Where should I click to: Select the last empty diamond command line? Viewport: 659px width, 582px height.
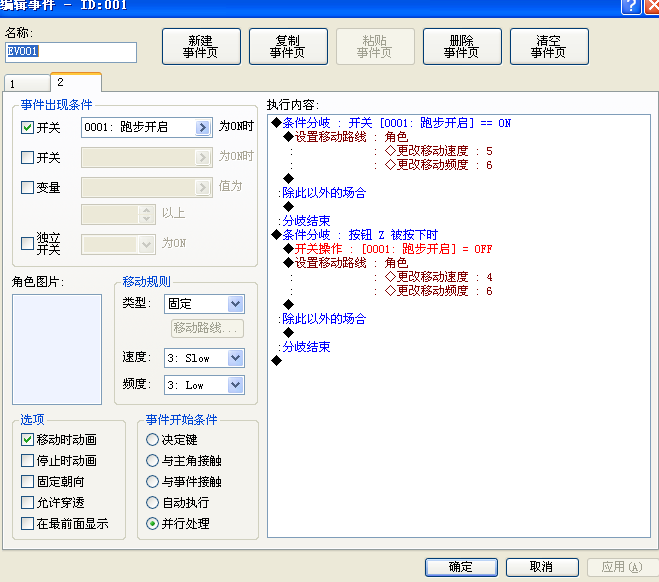pyautogui.click(x=277, y=361)
